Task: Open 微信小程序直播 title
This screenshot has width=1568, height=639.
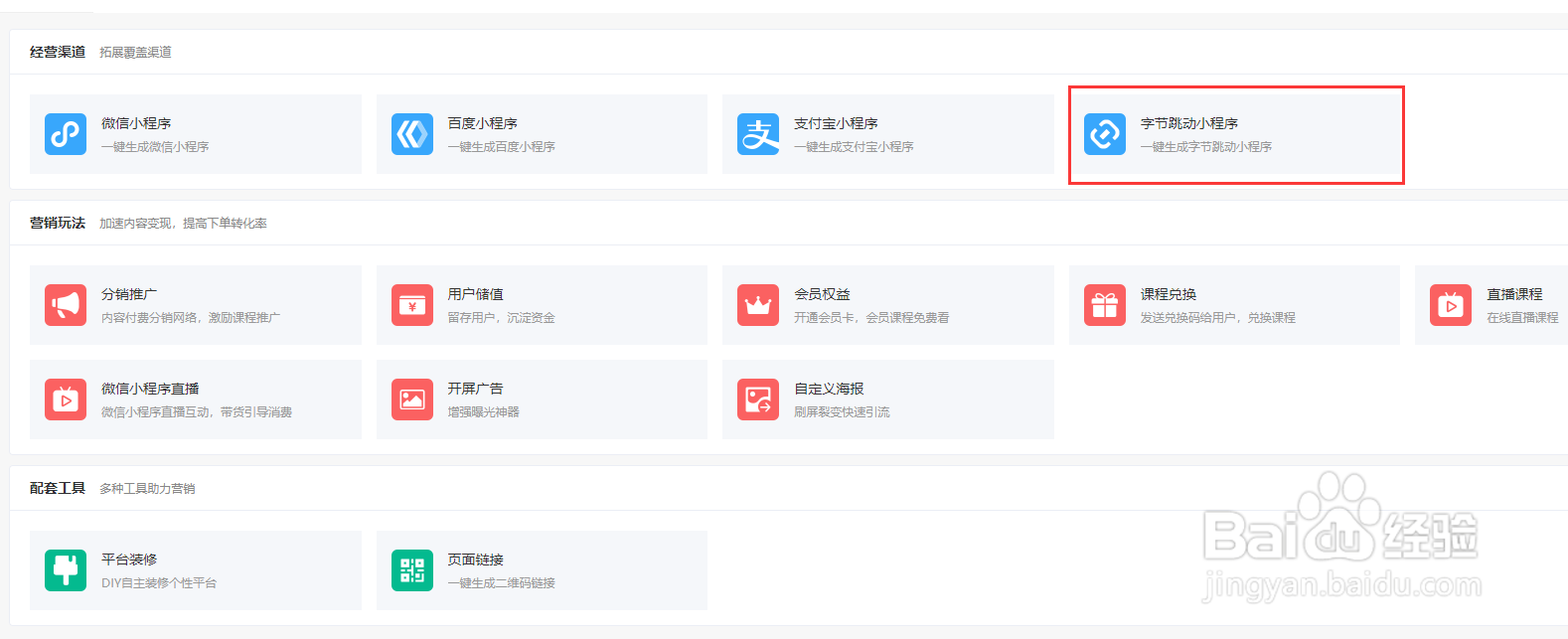Action: pyautogui.click(x=150, y=389)
